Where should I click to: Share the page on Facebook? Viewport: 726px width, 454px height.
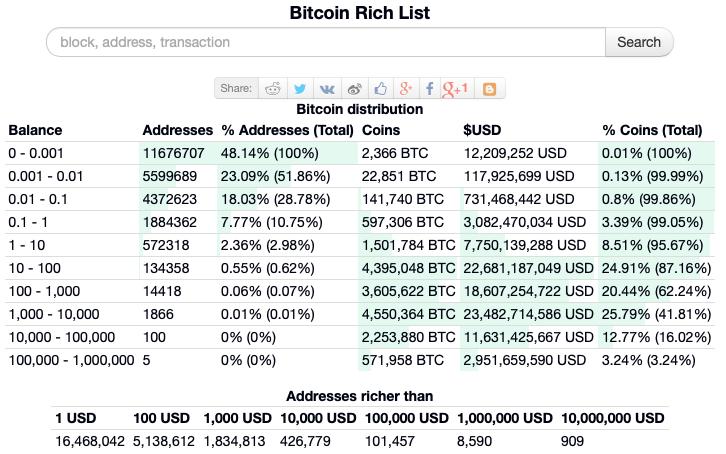coord(429,89)
